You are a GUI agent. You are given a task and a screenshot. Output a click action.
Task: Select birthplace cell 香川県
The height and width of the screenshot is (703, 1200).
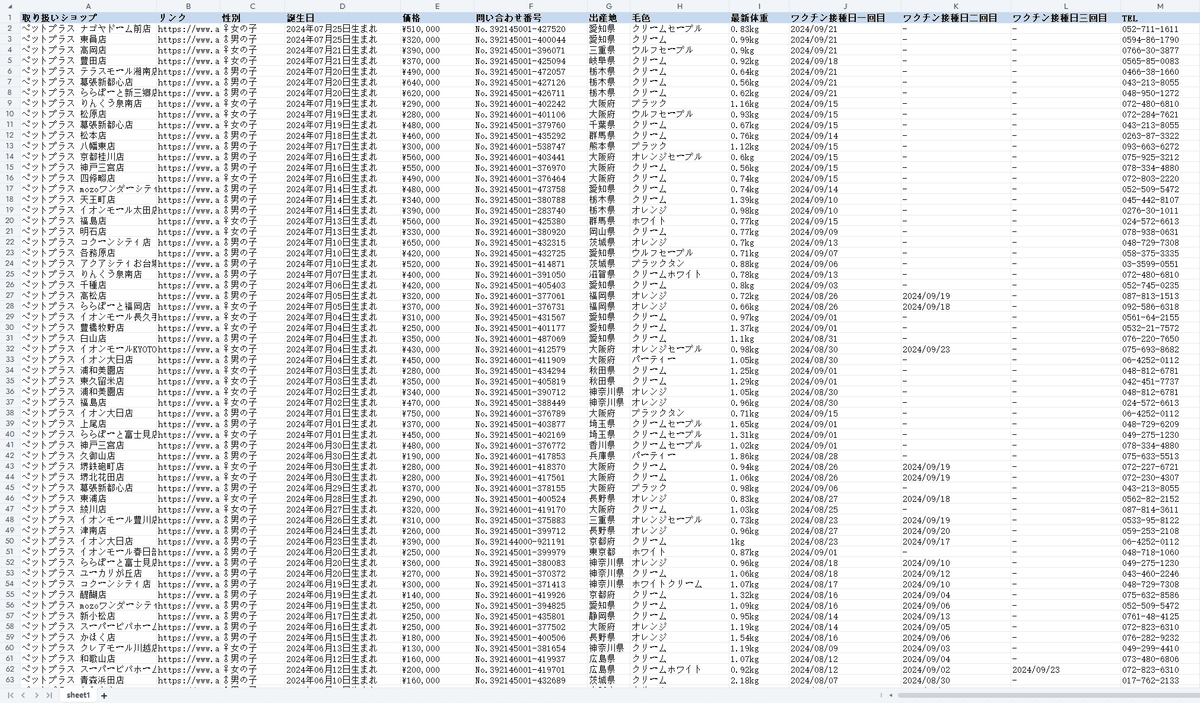609,444
